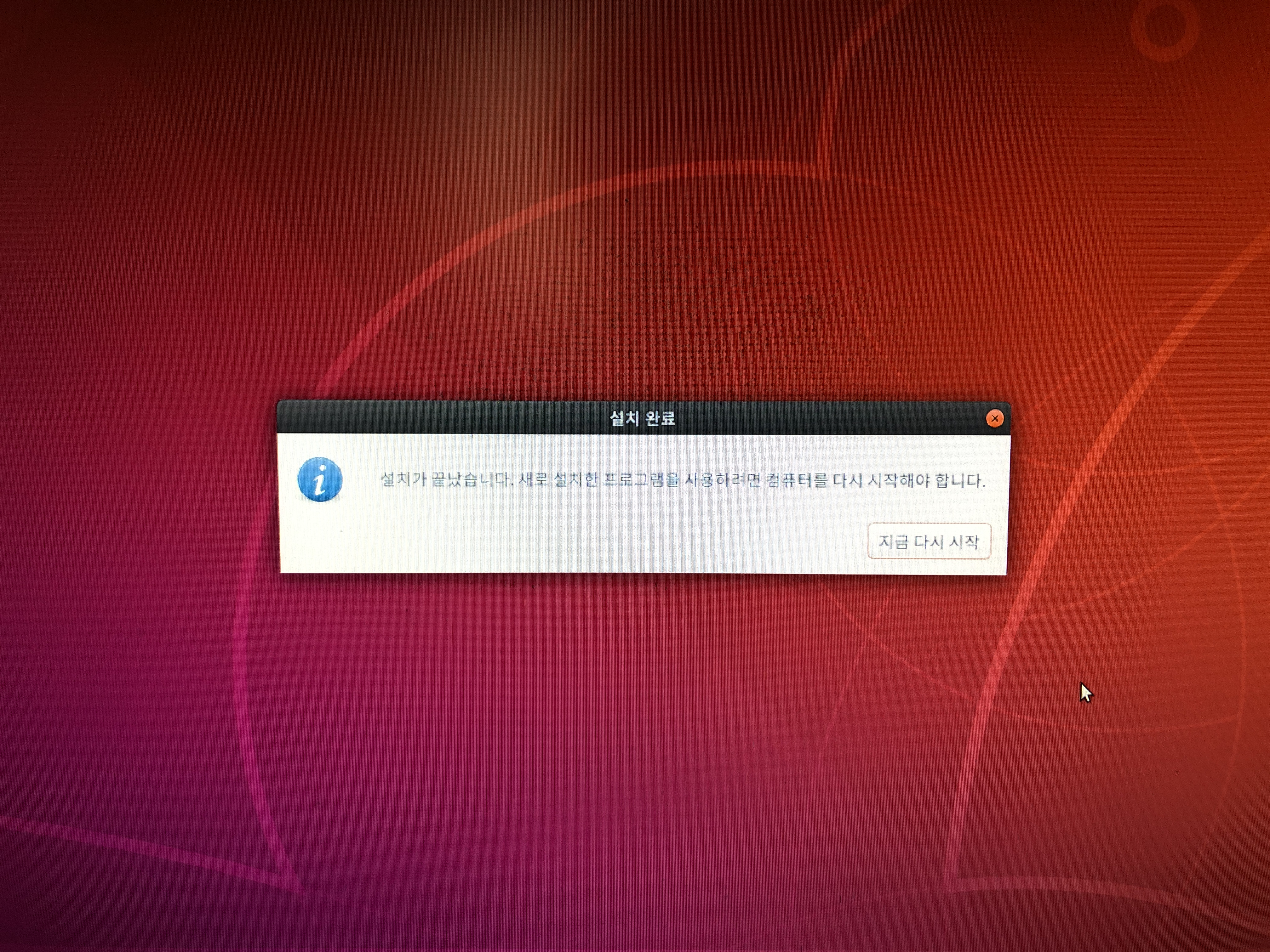The height and width of the screenshot is (952, 1270).
Task: Click the 설치 완료 title bar text
Action: (642, 418)
